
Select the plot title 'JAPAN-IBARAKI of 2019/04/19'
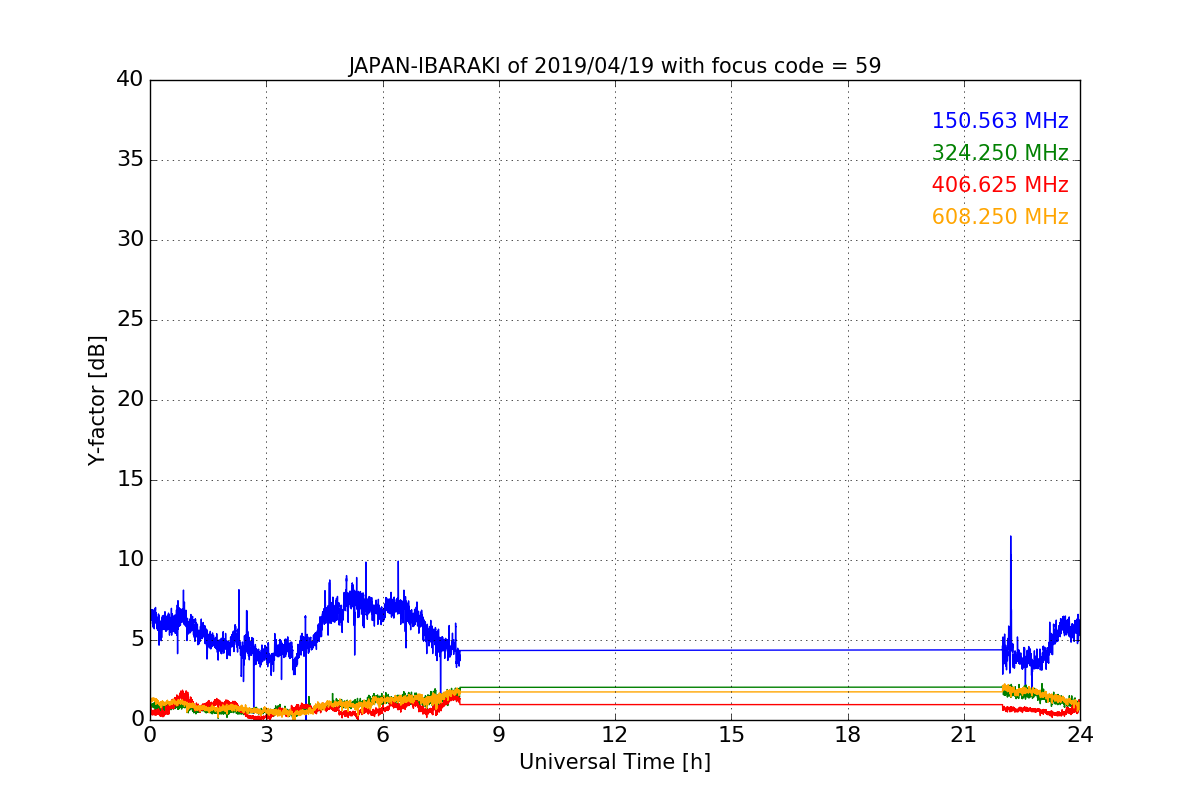click(614, 66)
